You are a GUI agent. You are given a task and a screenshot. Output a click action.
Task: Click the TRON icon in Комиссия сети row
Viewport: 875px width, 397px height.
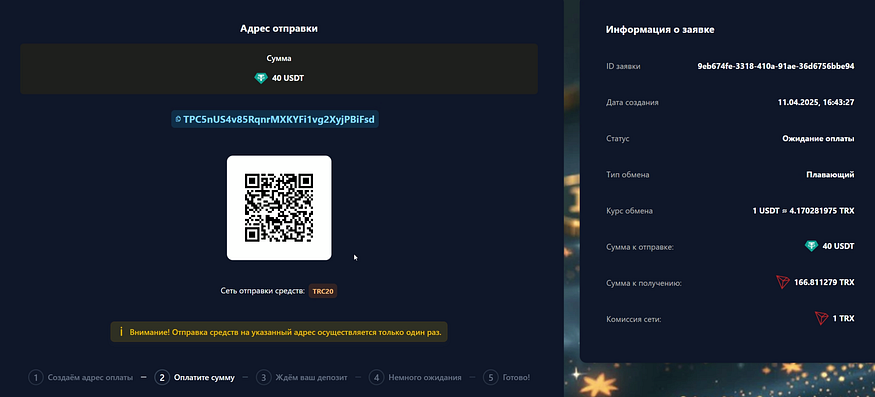(x=821, y=318)
